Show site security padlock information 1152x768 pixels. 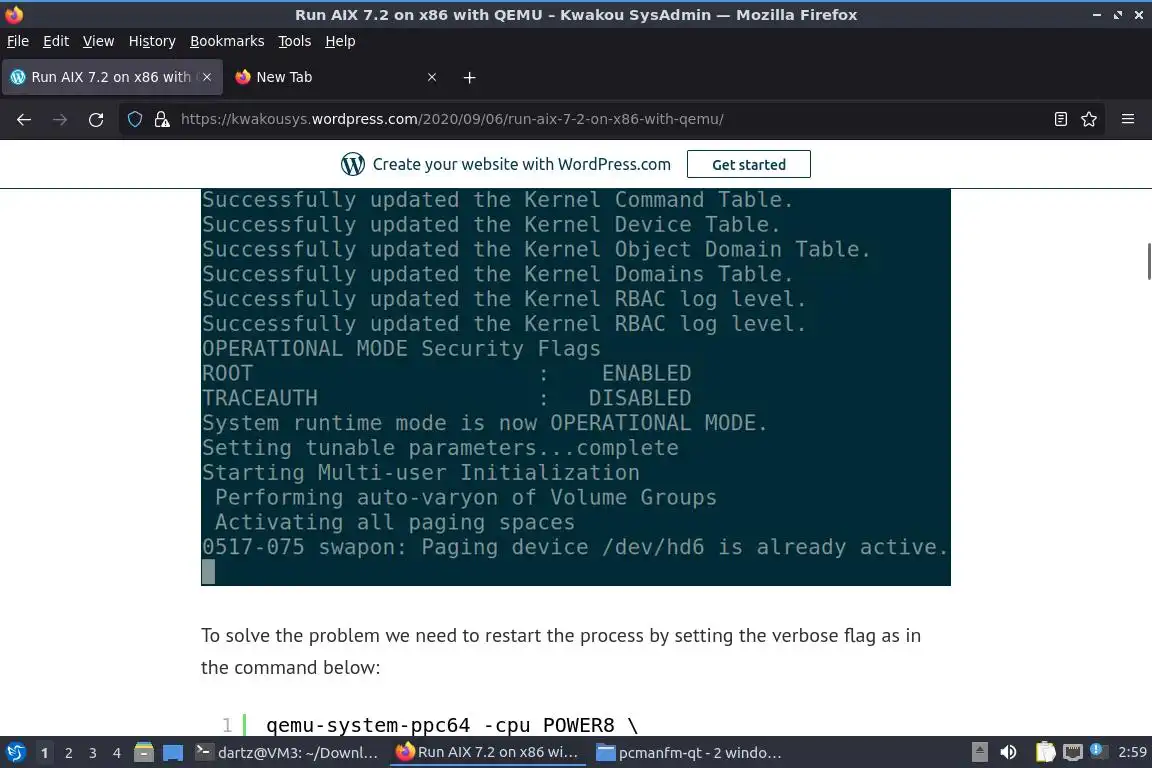[x=162, y=119]
